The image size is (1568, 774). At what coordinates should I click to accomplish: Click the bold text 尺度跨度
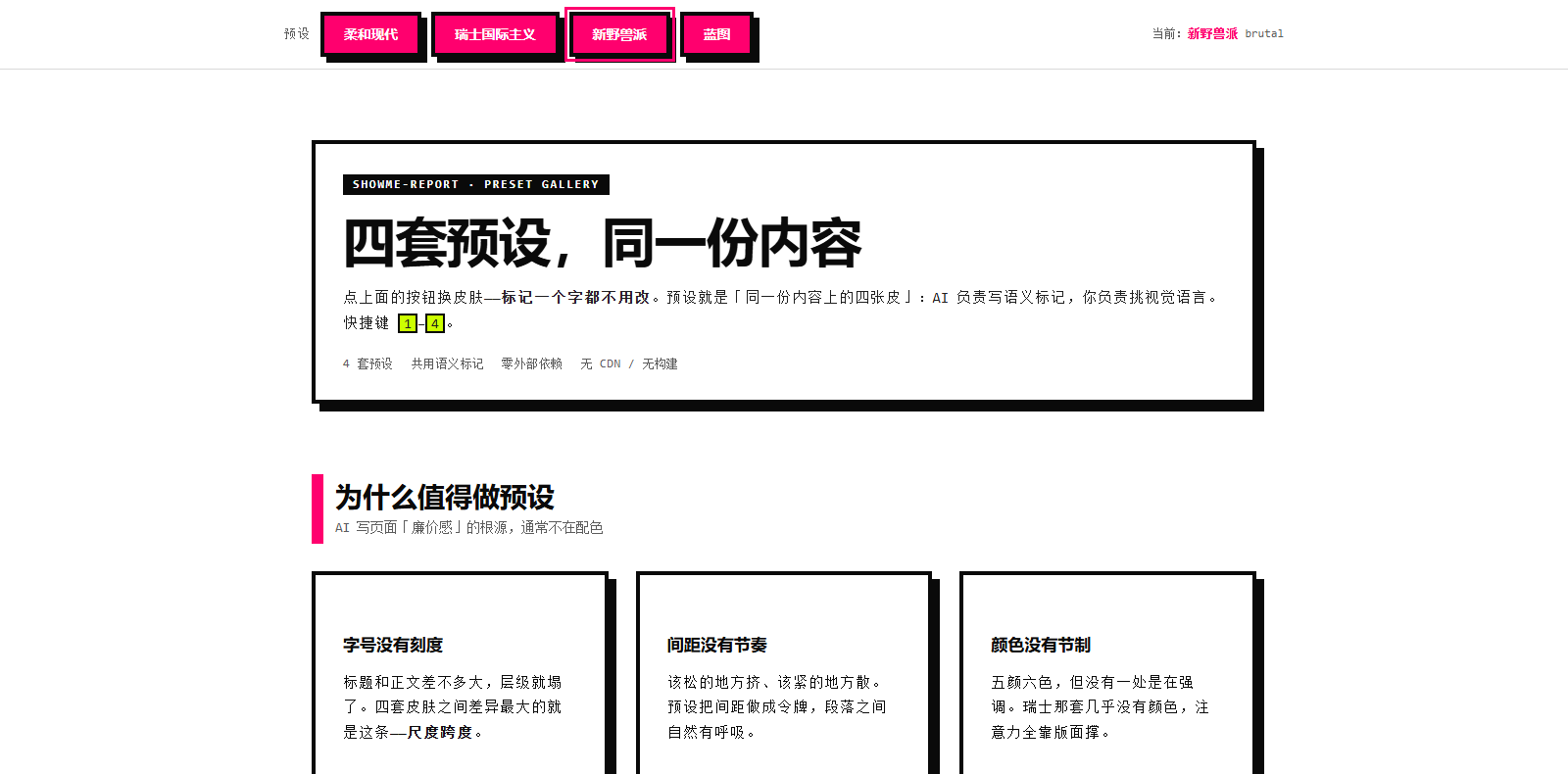tap(440, 732)
